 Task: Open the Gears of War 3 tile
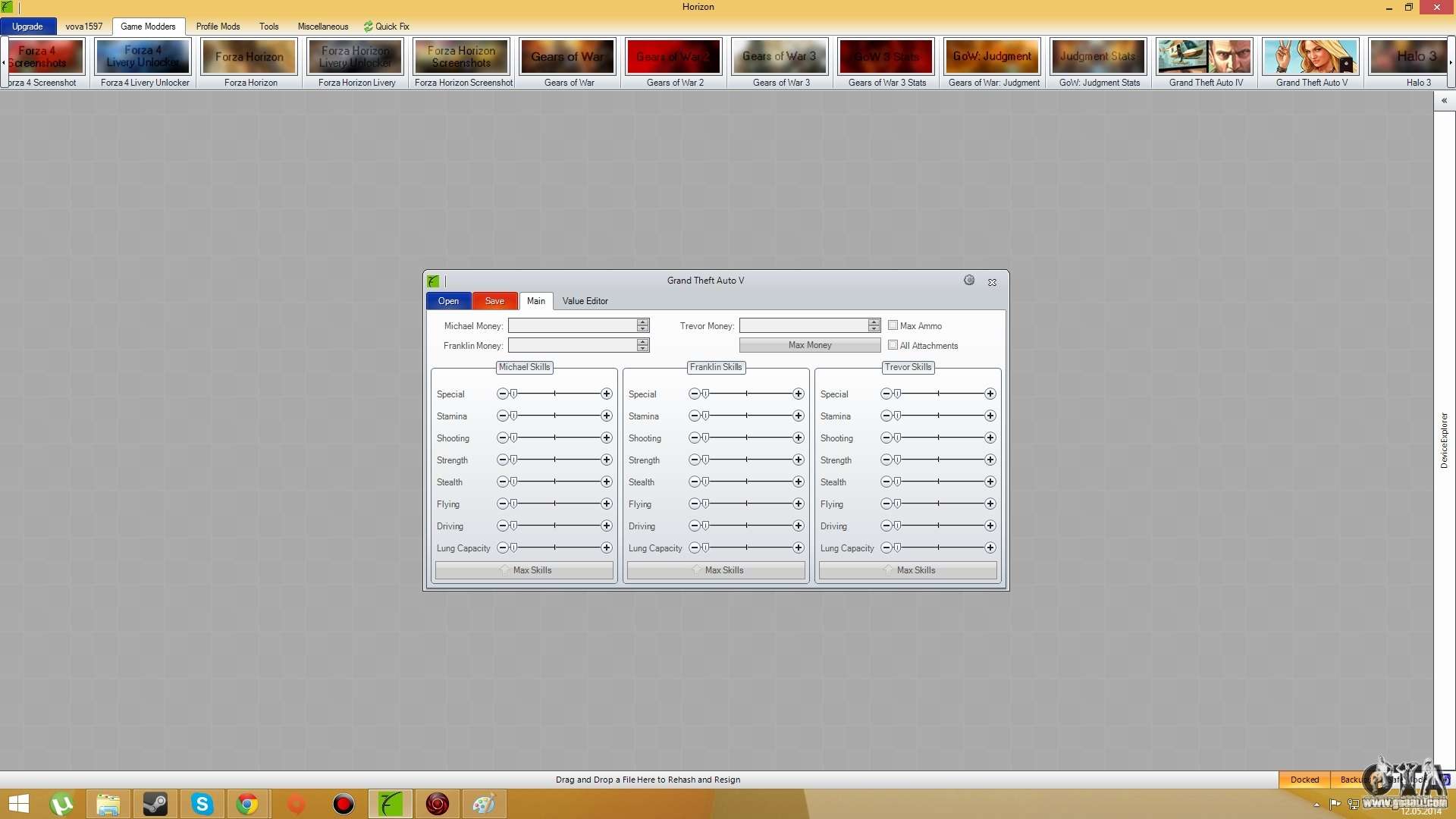[x=781, y=63]
